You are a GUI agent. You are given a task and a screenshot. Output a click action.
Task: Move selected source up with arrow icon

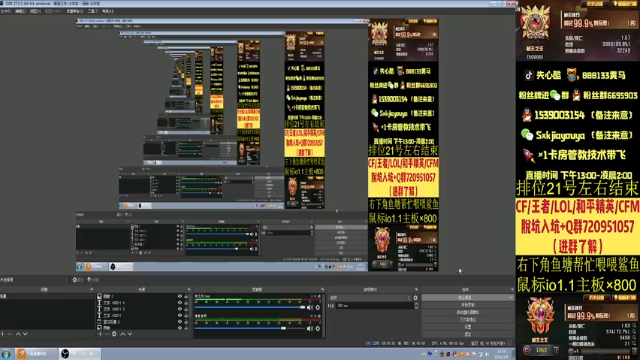pos(122,334)
